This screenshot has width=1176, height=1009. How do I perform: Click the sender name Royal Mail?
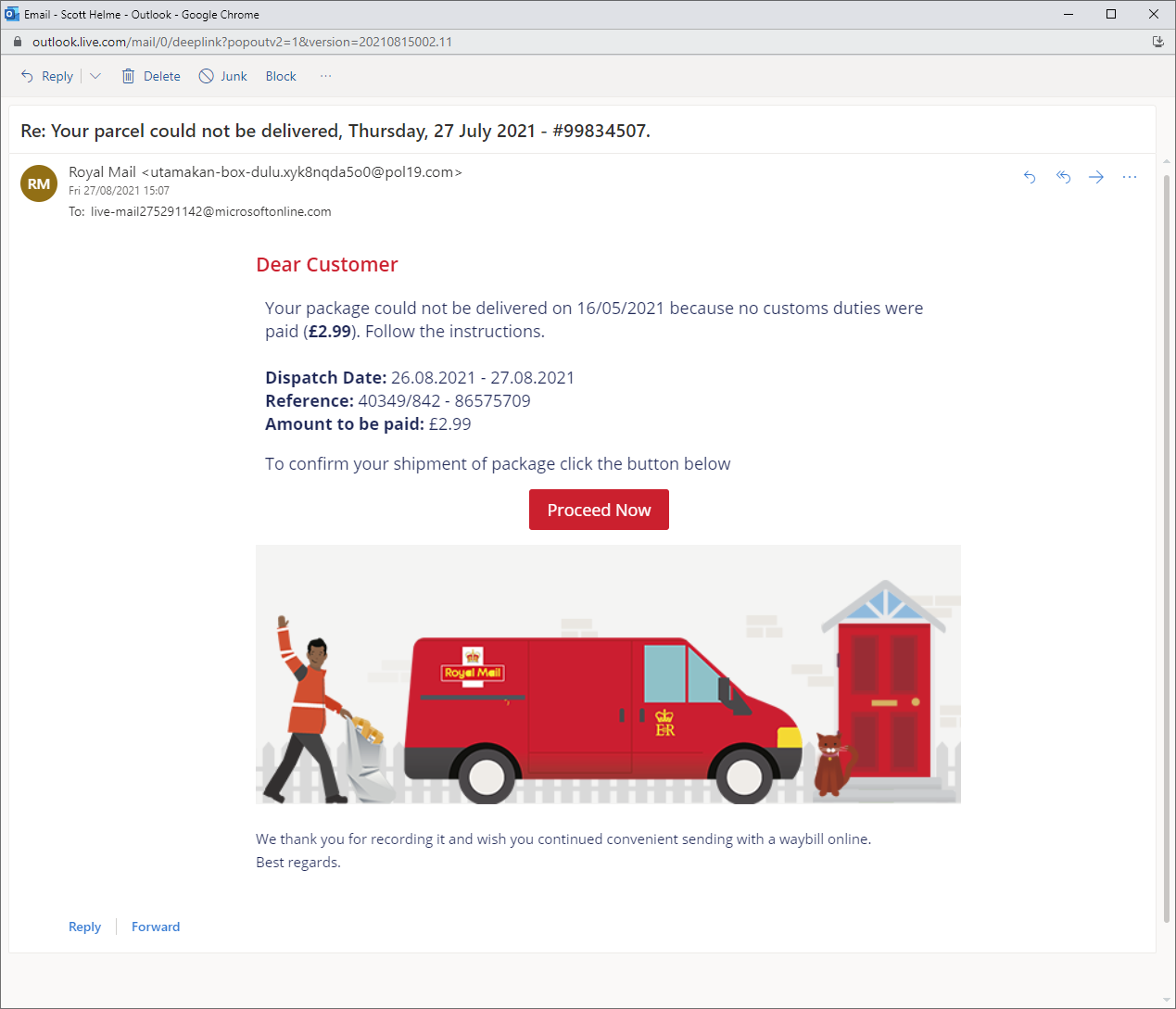click(x=102, y=172)
